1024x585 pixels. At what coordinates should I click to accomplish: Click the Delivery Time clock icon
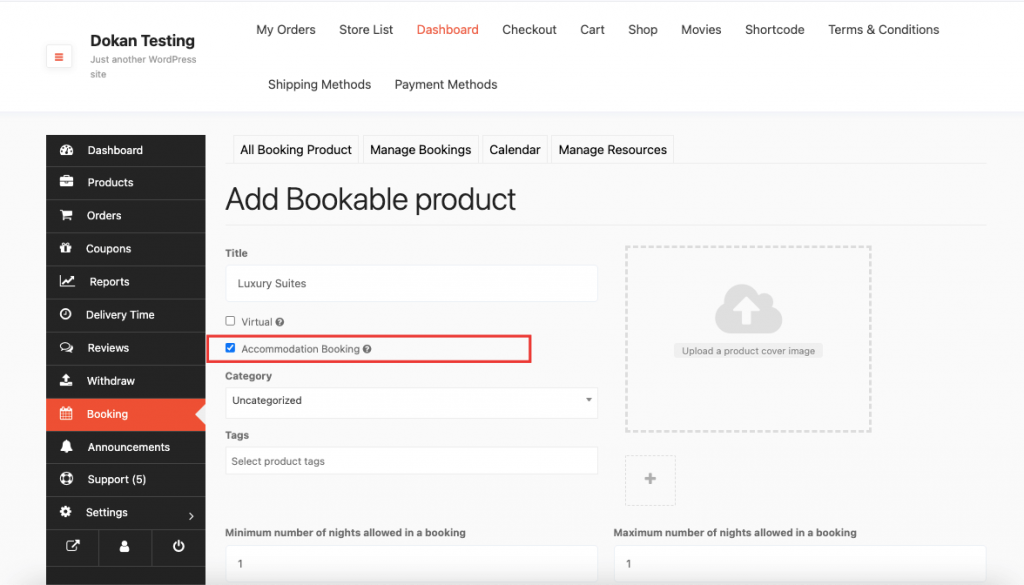click(65, 314)
